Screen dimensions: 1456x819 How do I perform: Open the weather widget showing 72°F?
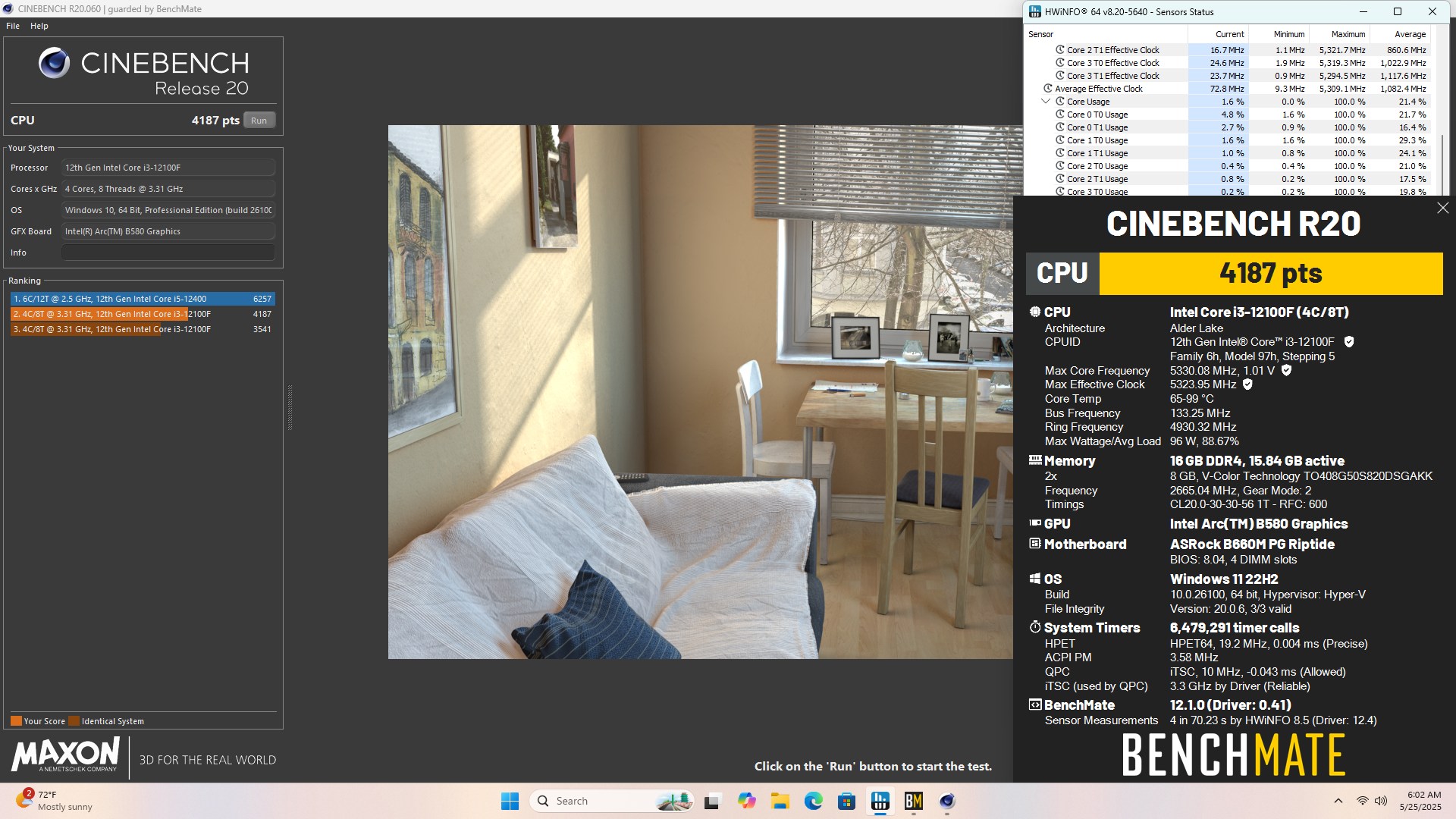point(55,801)
